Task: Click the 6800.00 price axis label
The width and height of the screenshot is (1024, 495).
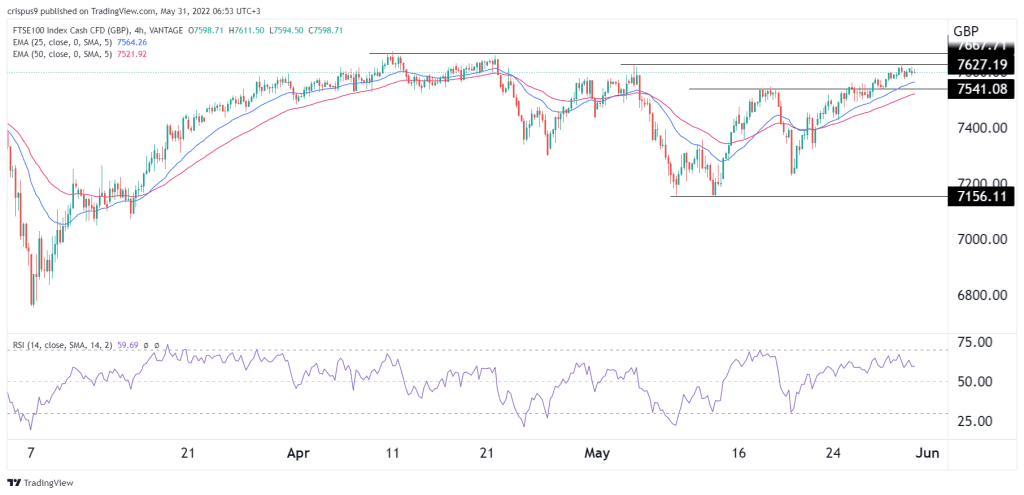Action: pos(982,295)
